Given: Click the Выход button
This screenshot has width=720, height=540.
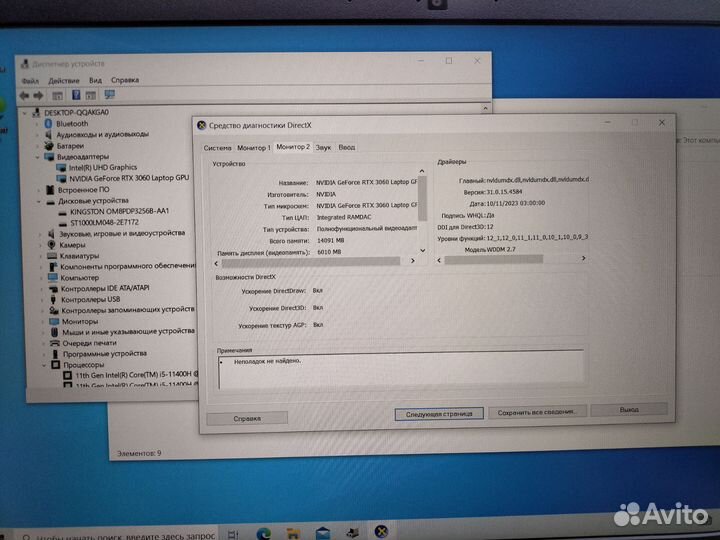Looking at the screenshot, I should pyautogui.click(x=629, y=410).
